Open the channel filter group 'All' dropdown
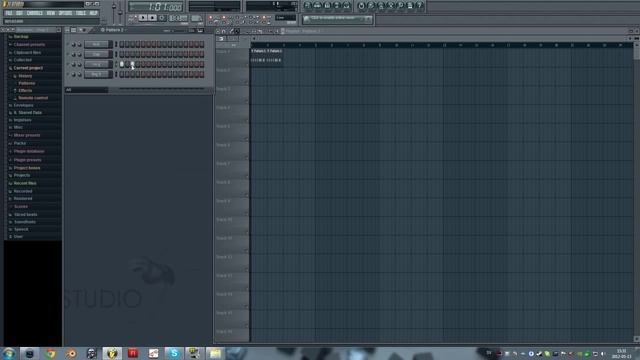 point(86,90)
